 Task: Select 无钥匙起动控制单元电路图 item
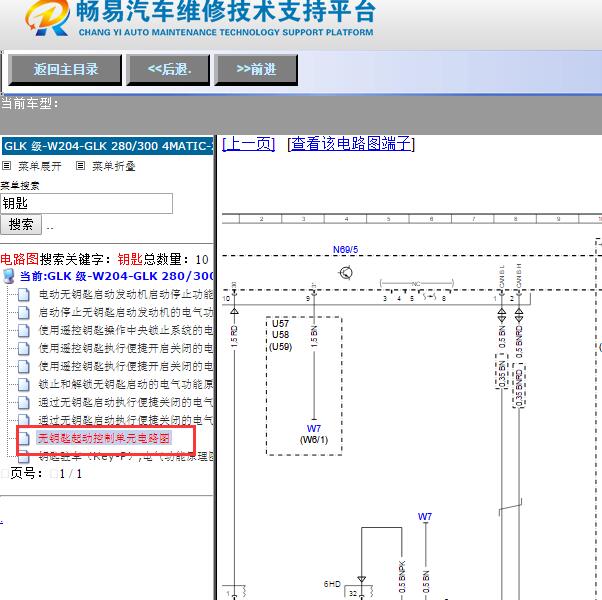(x=104, y=438)
